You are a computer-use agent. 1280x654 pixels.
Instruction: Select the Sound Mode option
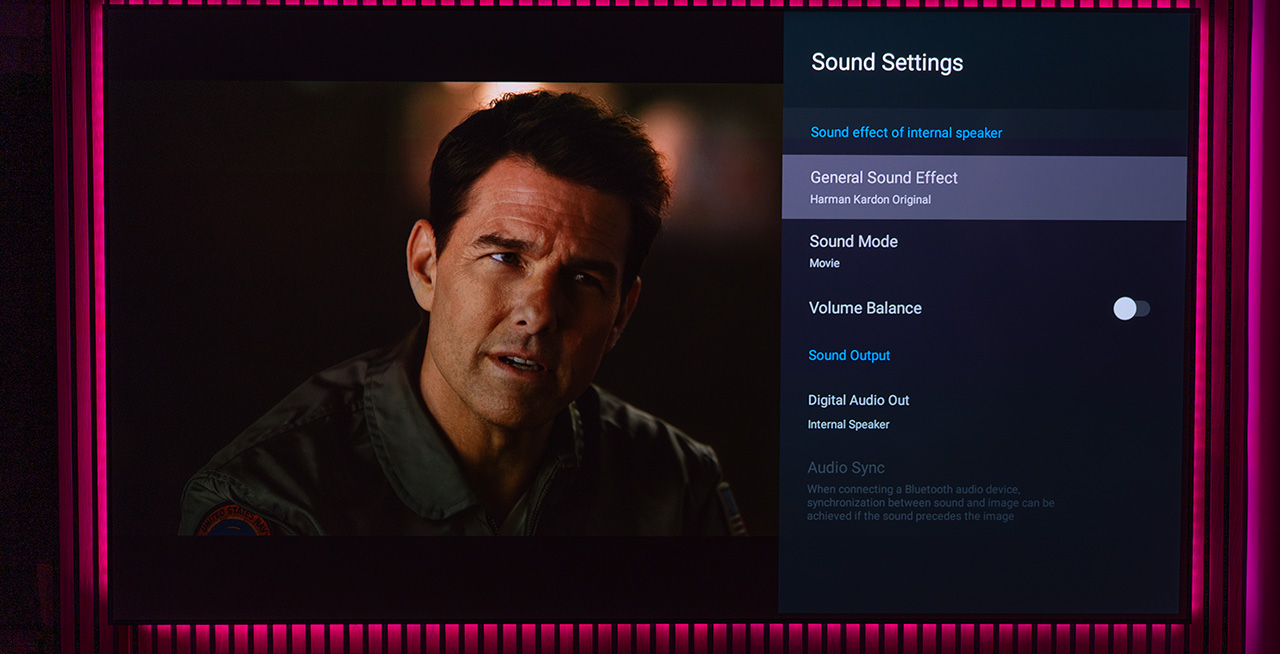coord(853,242)
